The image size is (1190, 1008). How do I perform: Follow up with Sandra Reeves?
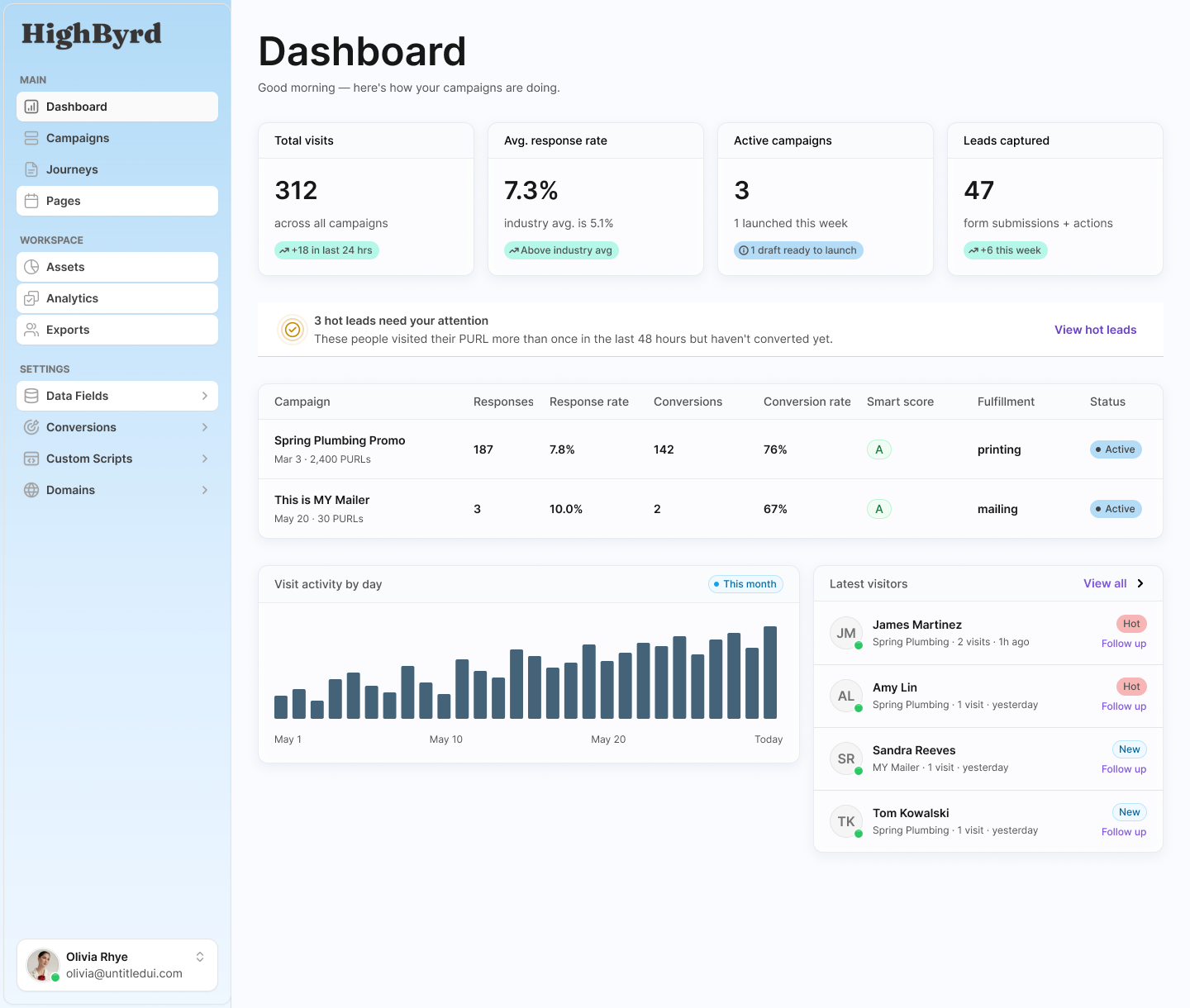pos(1124,769)
